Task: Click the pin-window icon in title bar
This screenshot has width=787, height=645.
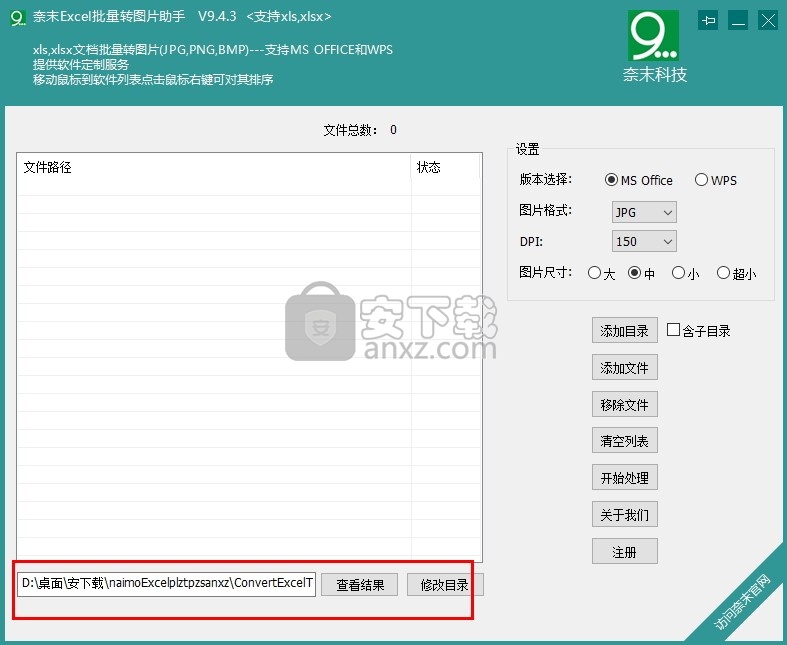Action: (x=708, y=21)
